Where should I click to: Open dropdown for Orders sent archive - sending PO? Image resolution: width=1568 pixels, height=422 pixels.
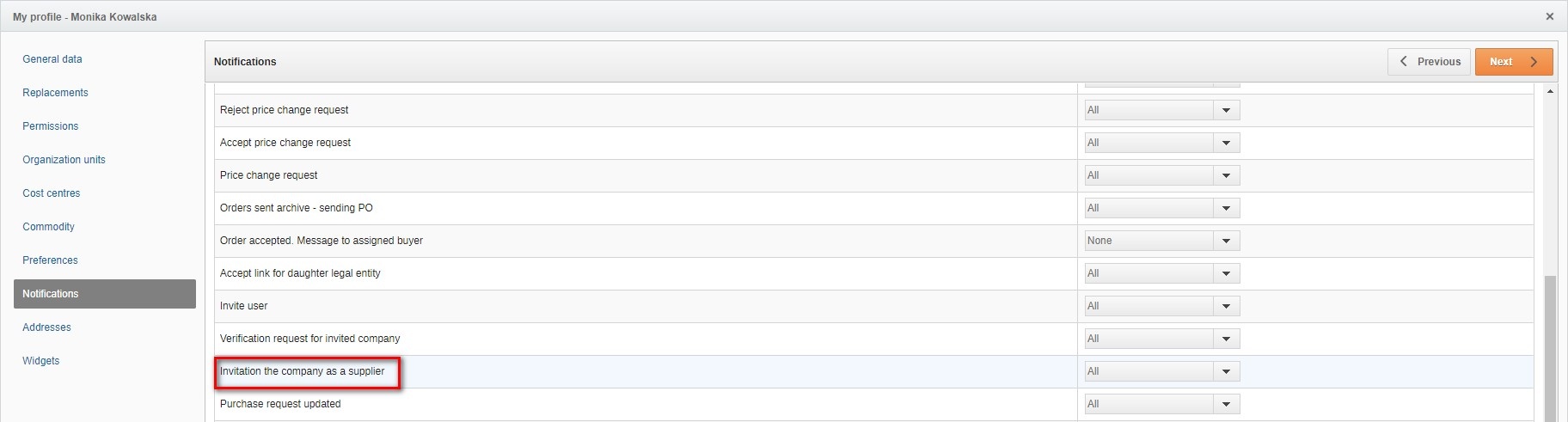point(1226,208)
